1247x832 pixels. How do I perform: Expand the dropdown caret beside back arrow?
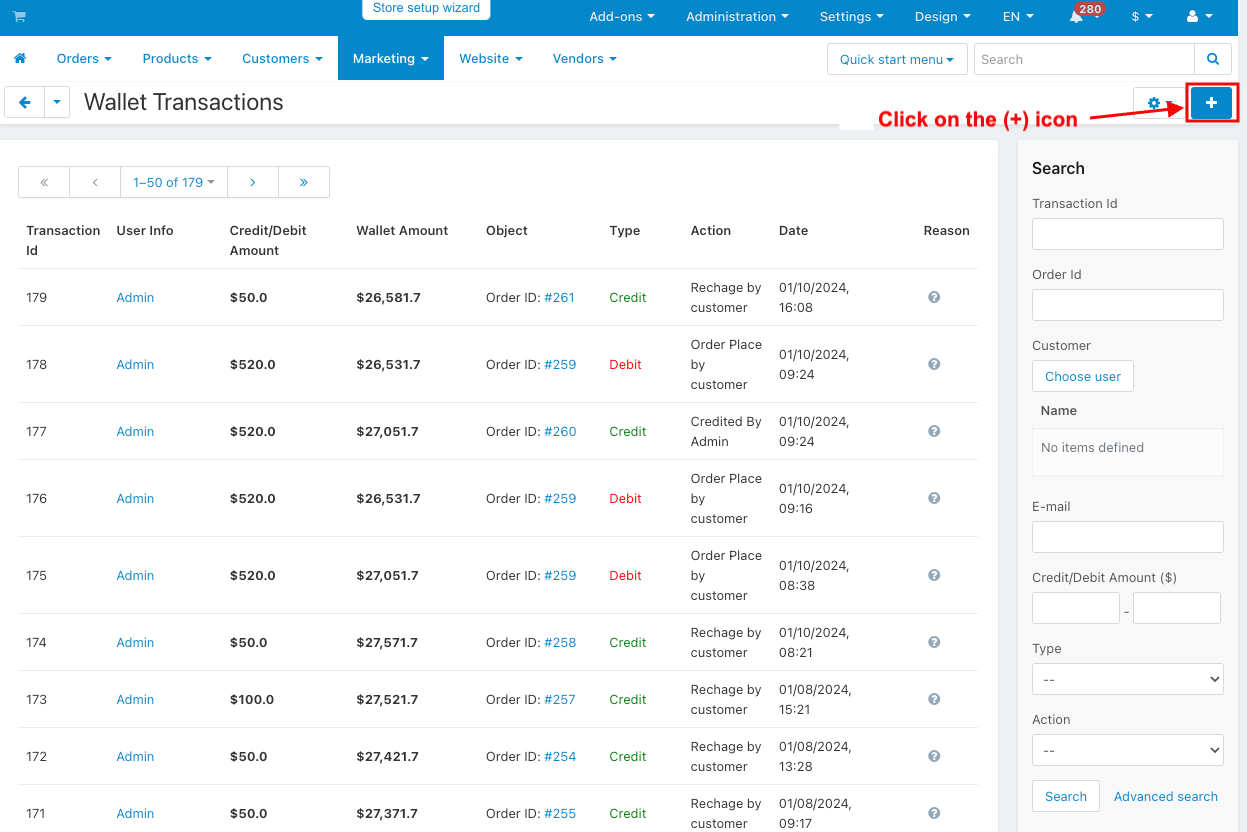tap(57, 102)
